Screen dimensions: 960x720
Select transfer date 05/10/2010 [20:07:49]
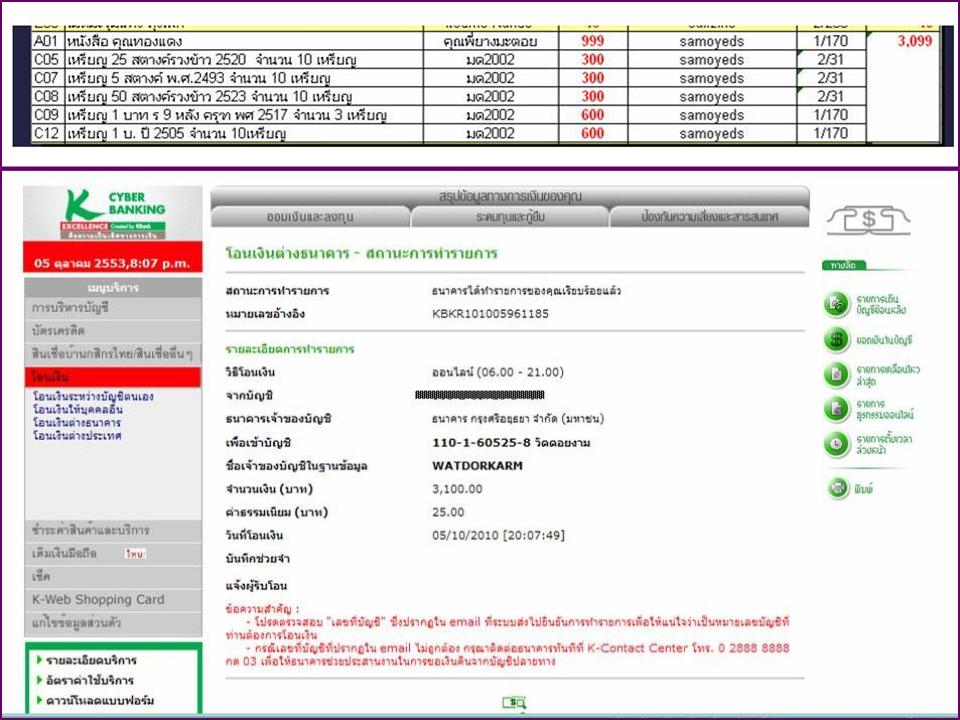pyautogui.click(x=498, y=536)
